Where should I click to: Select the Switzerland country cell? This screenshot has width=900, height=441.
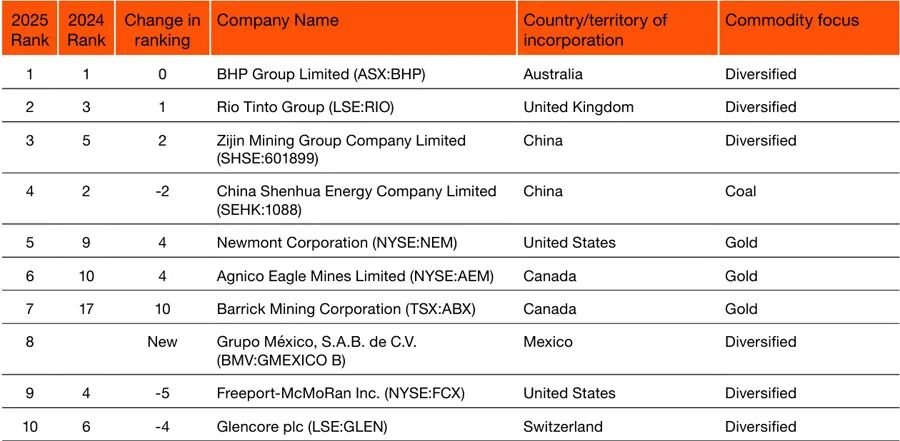(563, 427)
